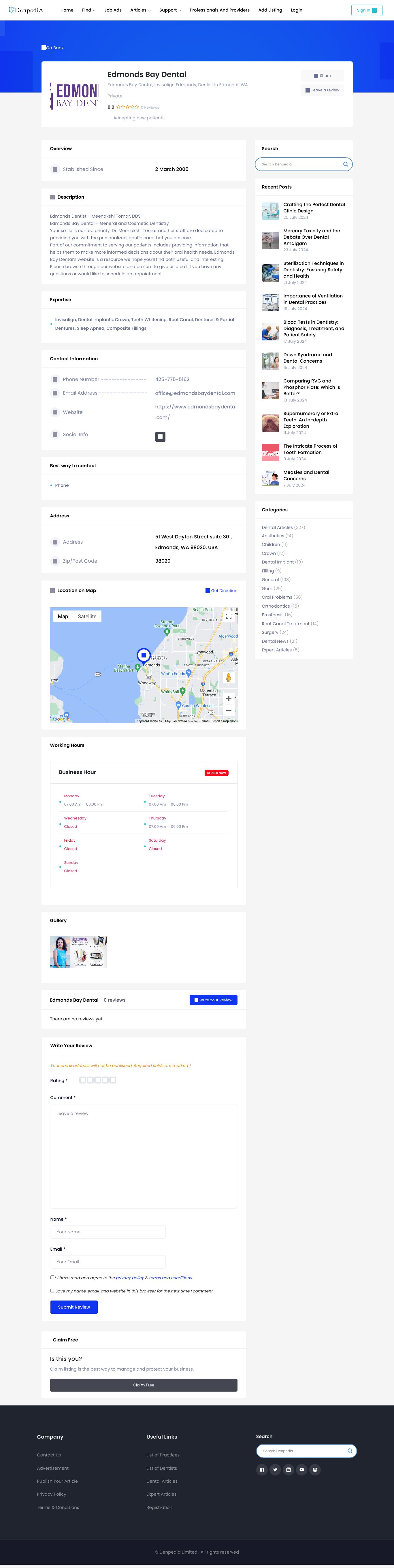Zoom out on the map with minus

pyautogui.click(x=229, y=710)
